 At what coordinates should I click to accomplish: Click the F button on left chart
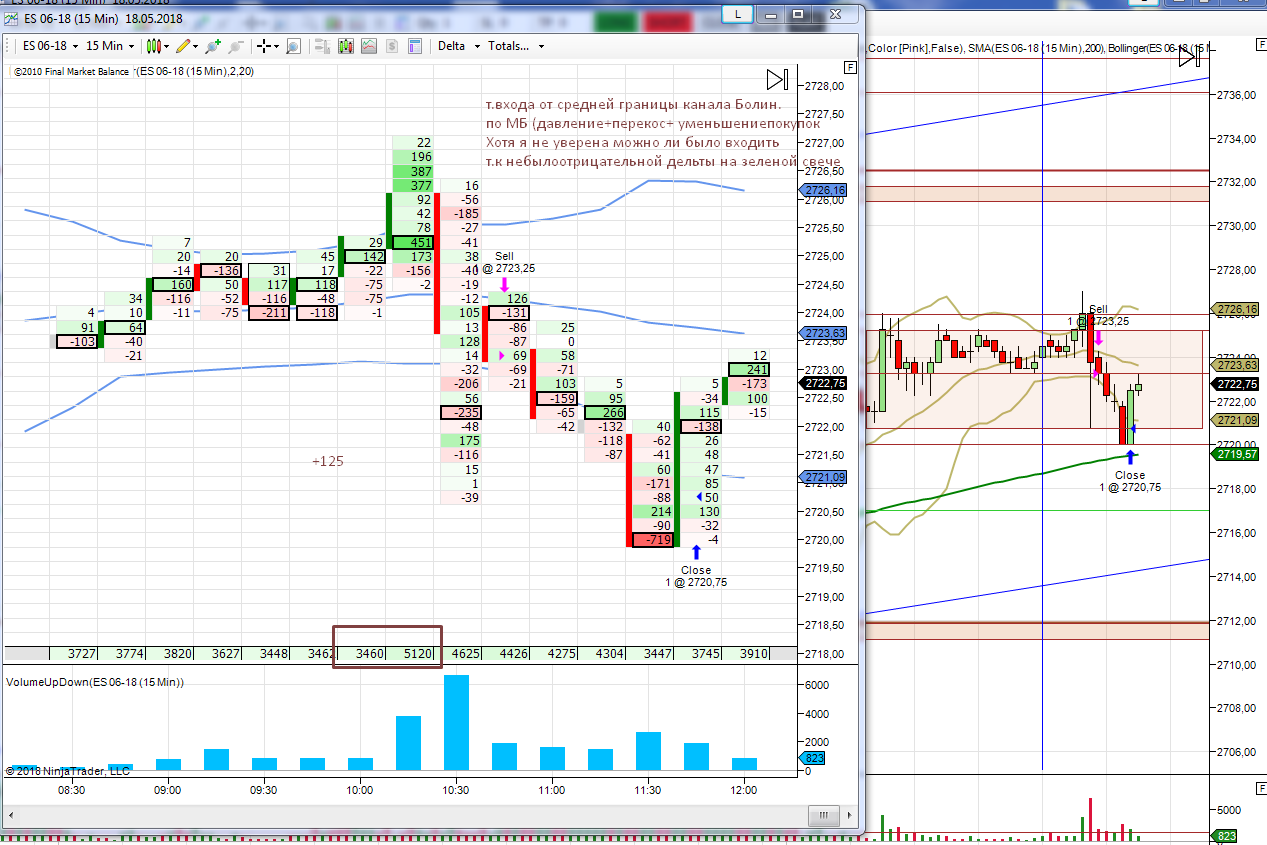tap(850, 68)
